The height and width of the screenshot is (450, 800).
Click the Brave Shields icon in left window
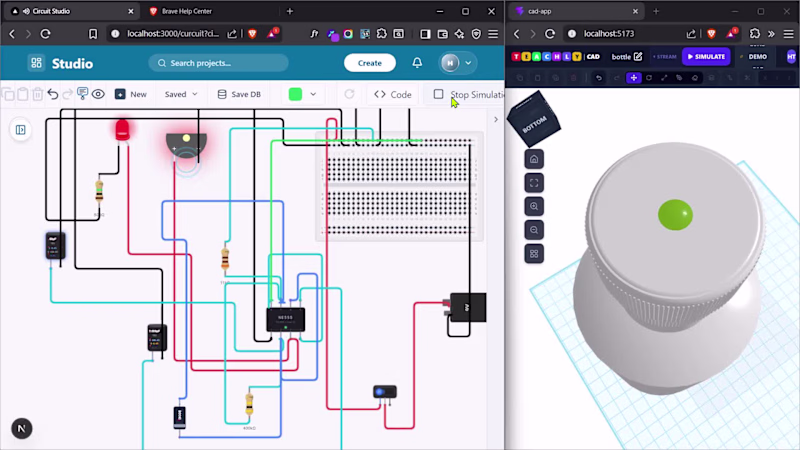tap(253, 34)
